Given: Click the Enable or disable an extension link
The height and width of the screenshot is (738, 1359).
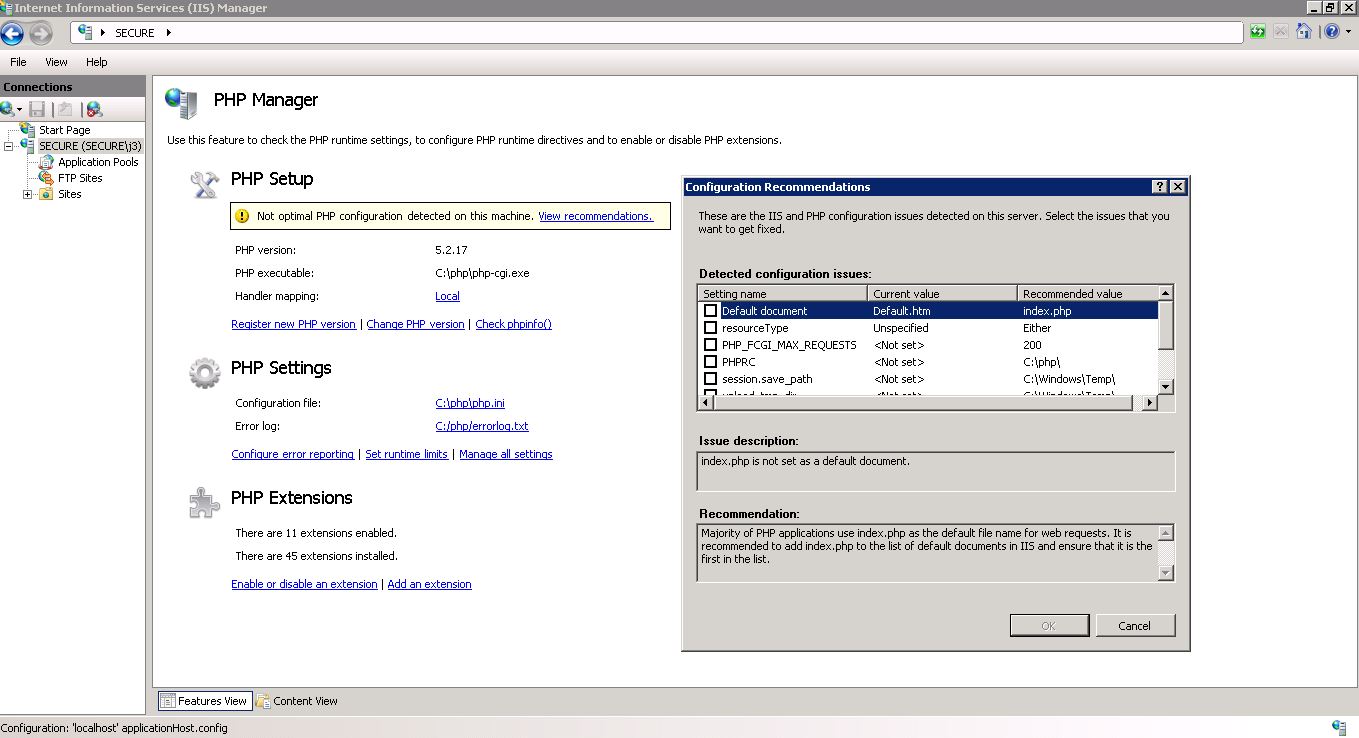Looking at the screenshot, I should point(304,584).
